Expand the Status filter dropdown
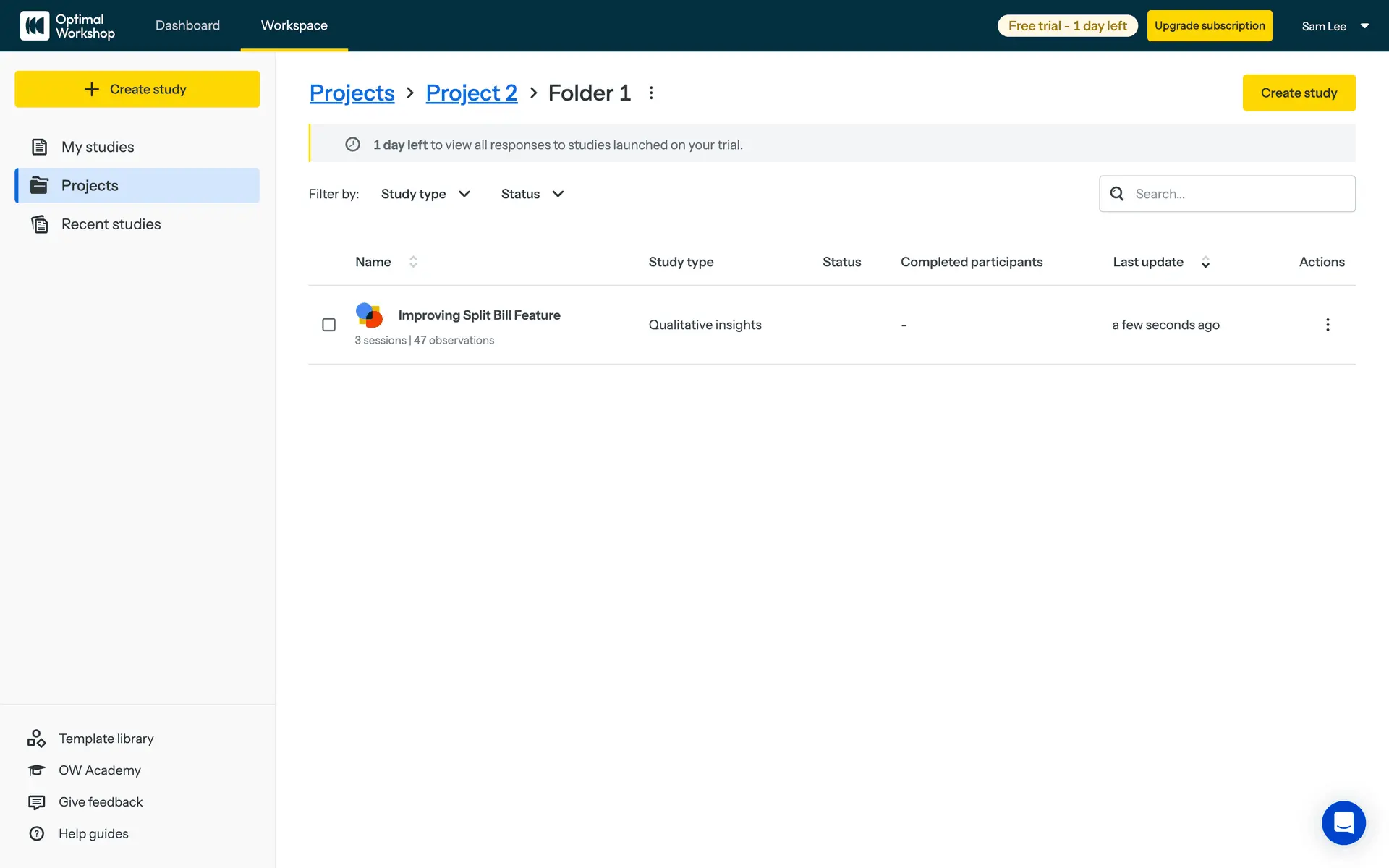Viewport: 1389px width, 868px height. tap(532, 194)
